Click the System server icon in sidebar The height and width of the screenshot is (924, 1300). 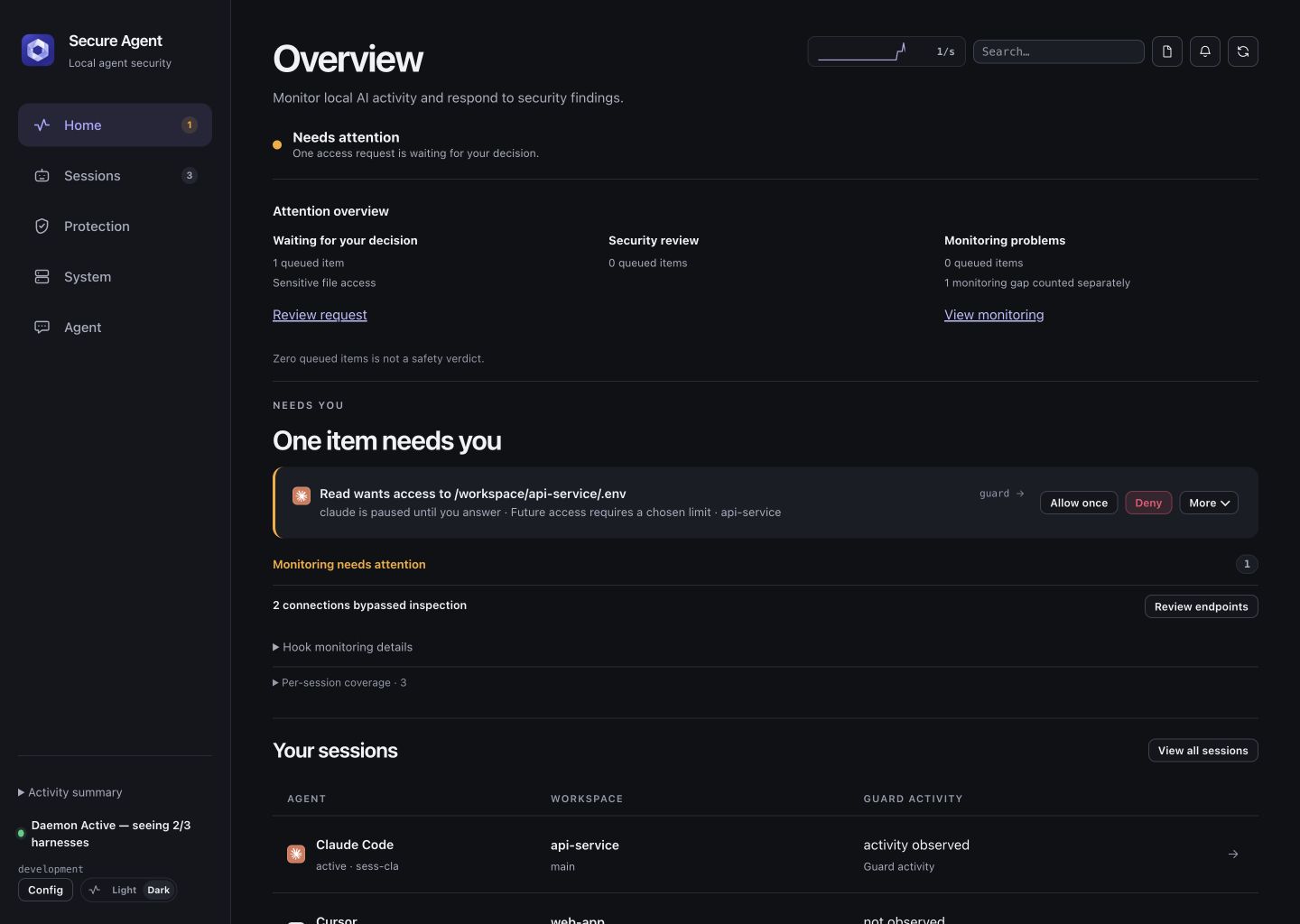42,277
